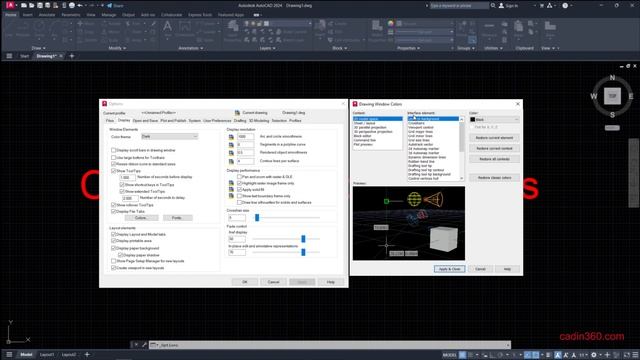Expand the Draw panel dropdown
The image size is (640, 360).
(39, 48)
